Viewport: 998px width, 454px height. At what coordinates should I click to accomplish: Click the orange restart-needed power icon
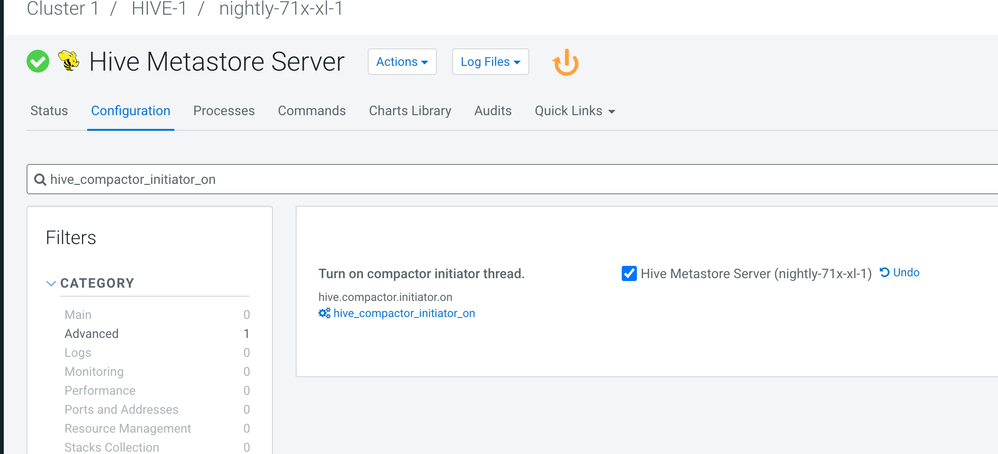coord(566,62)
